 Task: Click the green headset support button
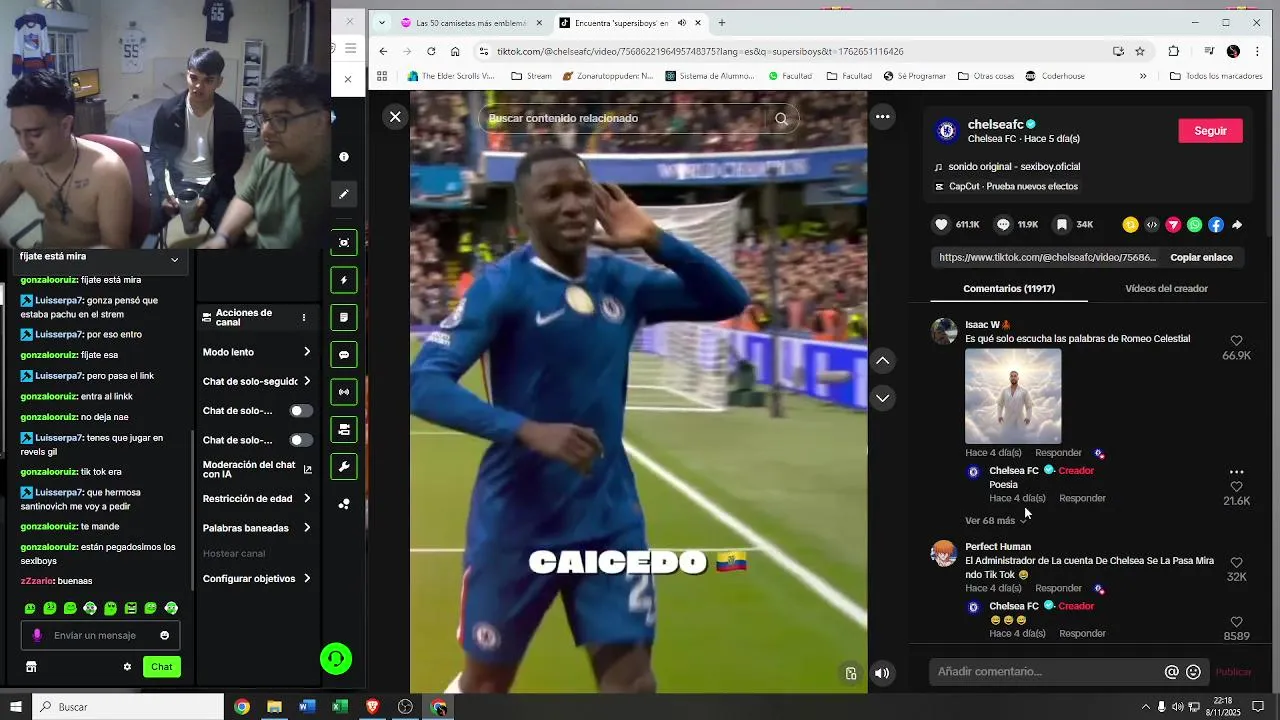[336, 659]
